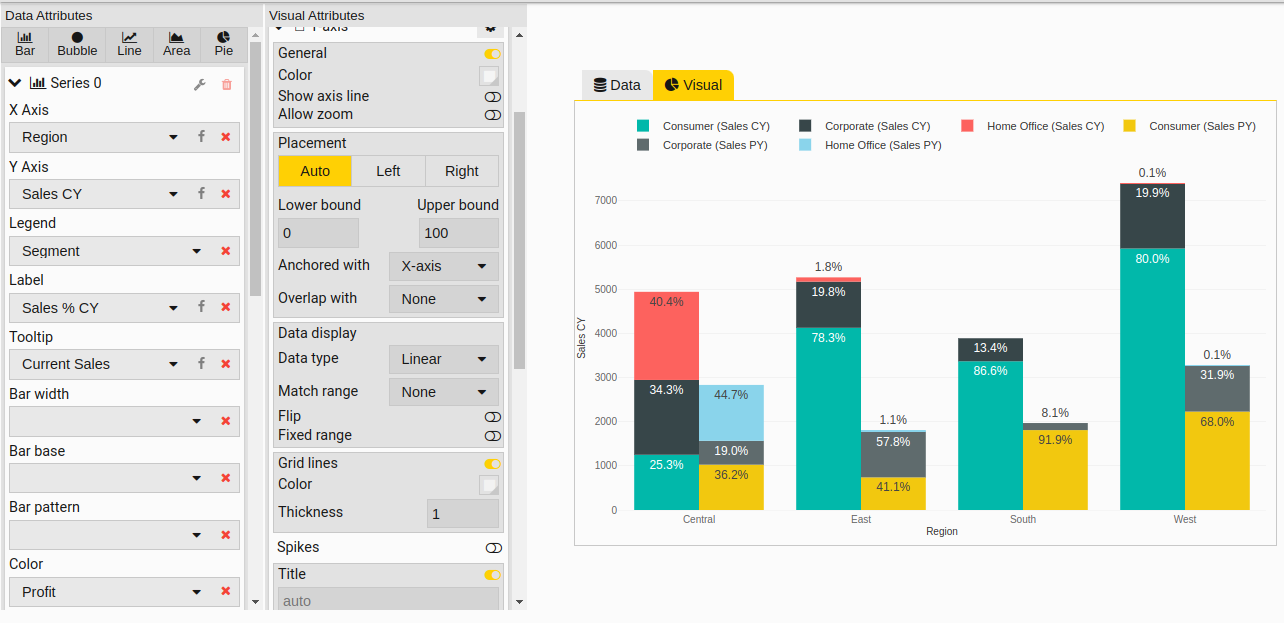Delete Series 0 using the trash icon
This screenshot has height=623, width=1284.
[x=227, y=84]
